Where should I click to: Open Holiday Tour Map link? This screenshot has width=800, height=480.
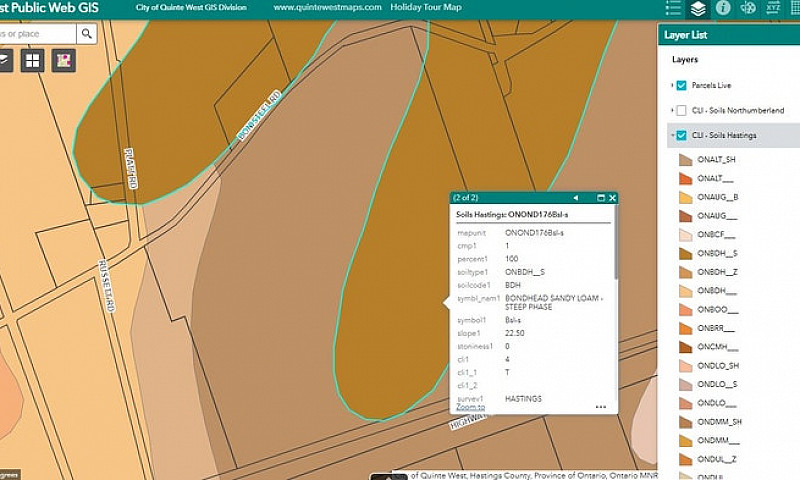426,7
